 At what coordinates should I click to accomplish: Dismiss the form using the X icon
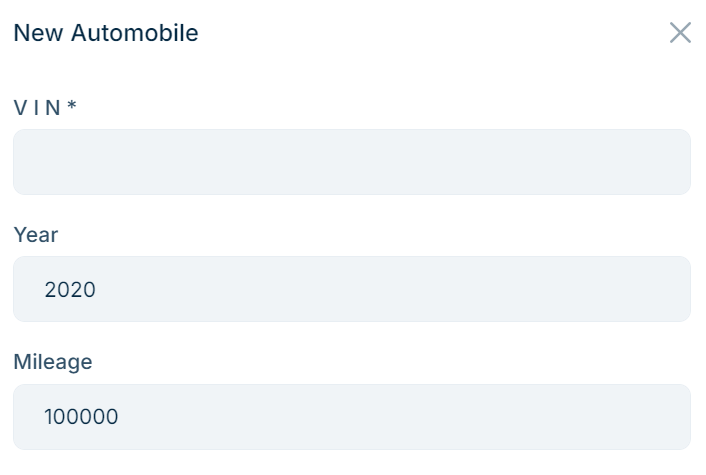[680, 33]
